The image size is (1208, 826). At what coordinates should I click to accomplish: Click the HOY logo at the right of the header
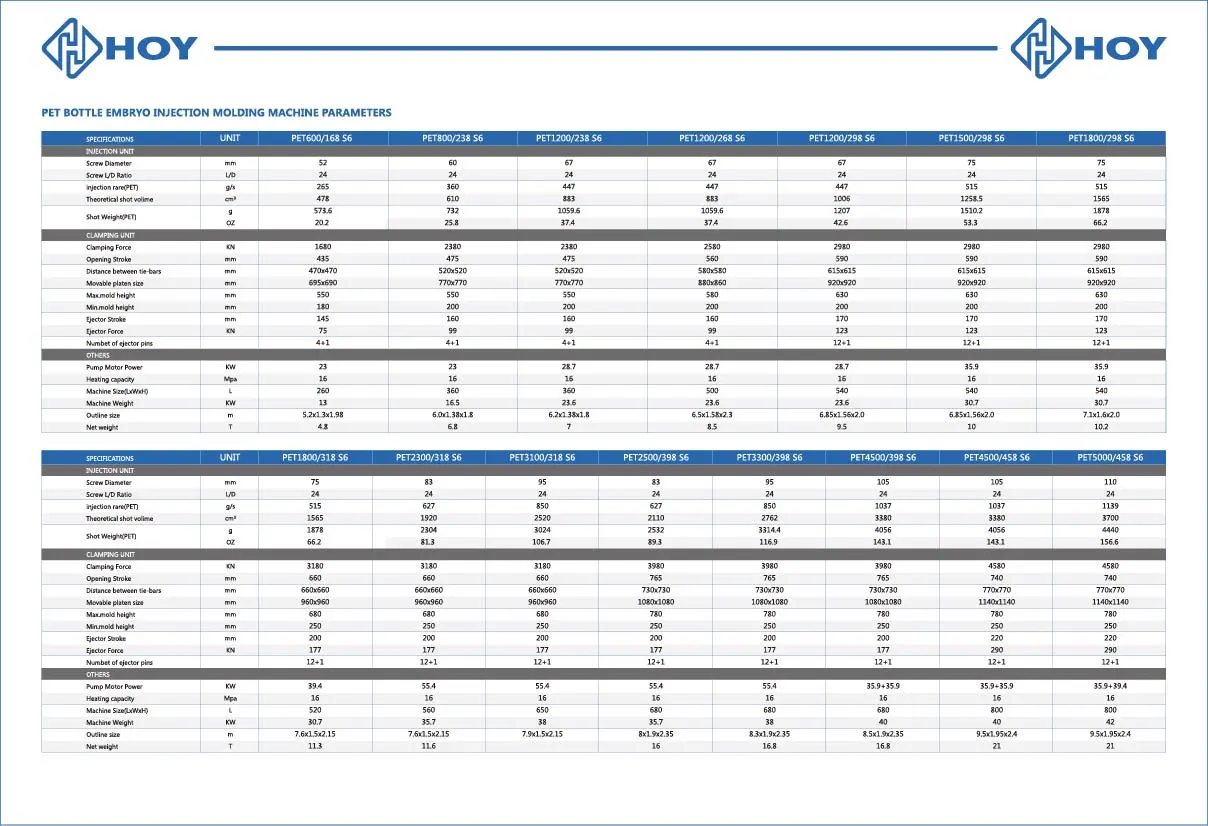pos(1088,48)
